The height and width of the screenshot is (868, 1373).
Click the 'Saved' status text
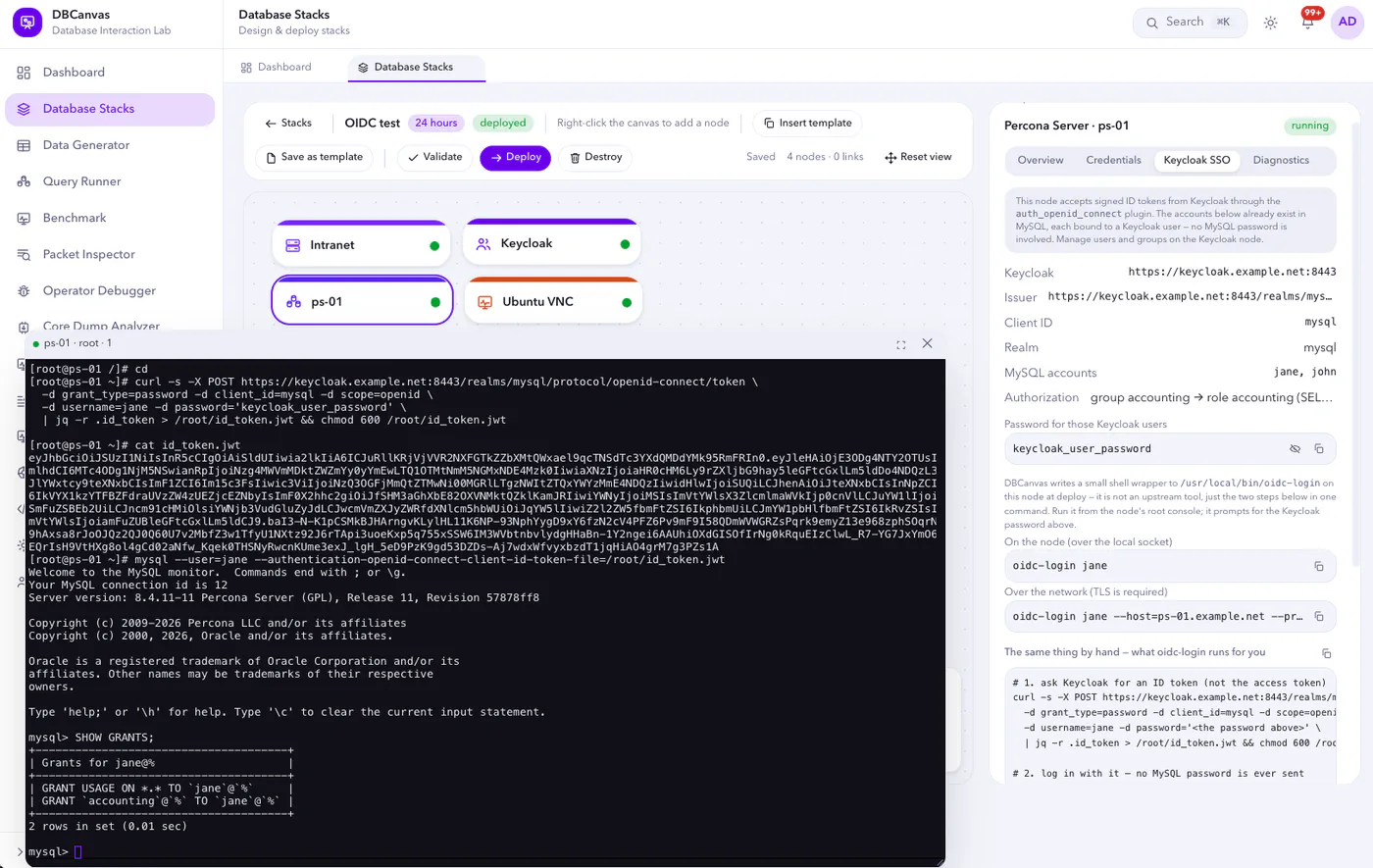tap(761, 157)
